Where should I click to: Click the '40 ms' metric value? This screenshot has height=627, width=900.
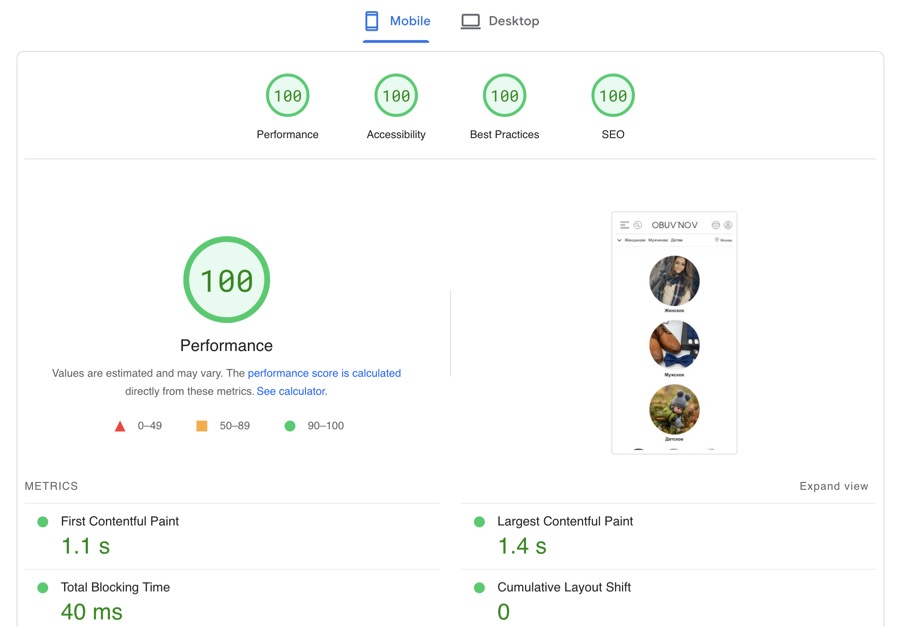pos(92,612)
